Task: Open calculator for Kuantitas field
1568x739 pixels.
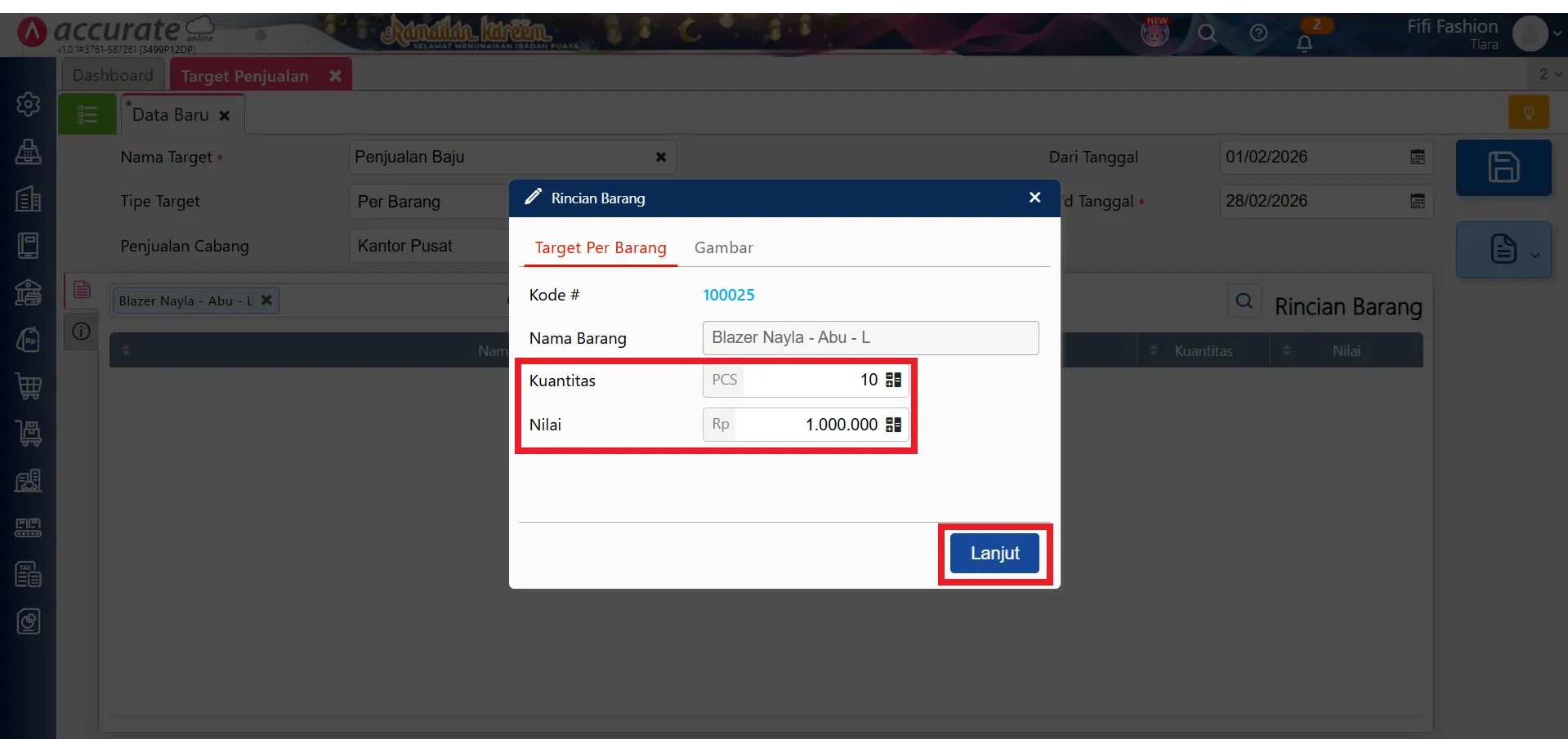Action: point(893,381)
